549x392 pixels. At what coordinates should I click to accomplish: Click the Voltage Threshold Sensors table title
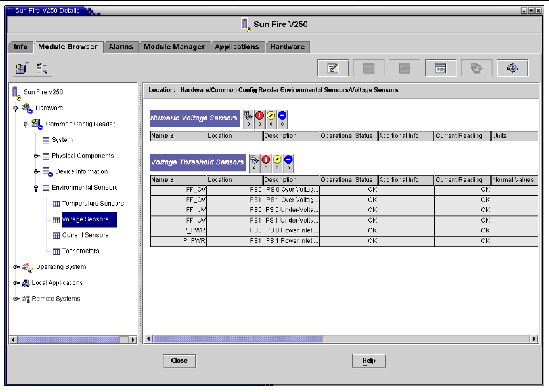pos(198,162)
